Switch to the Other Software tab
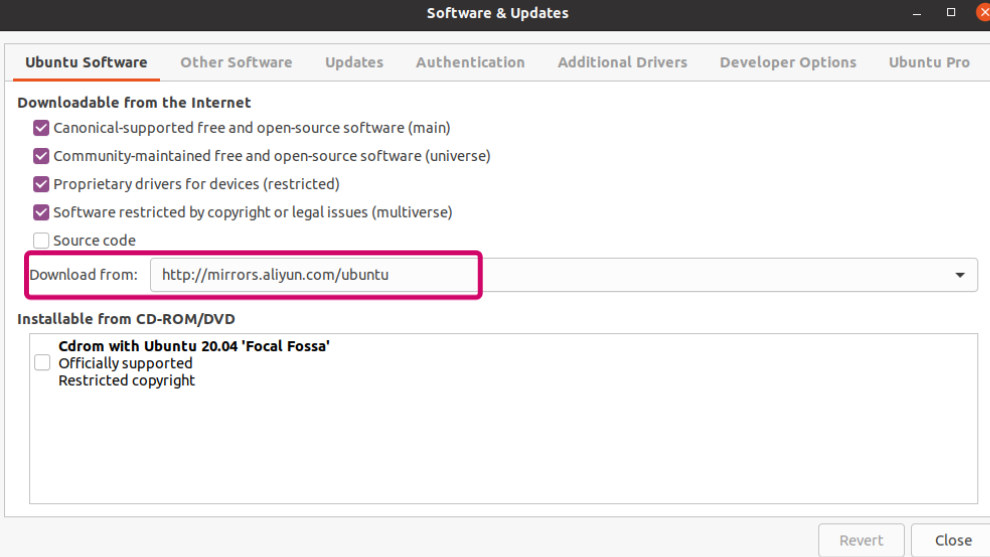990x557 pixels. click(x=236, y=63)
